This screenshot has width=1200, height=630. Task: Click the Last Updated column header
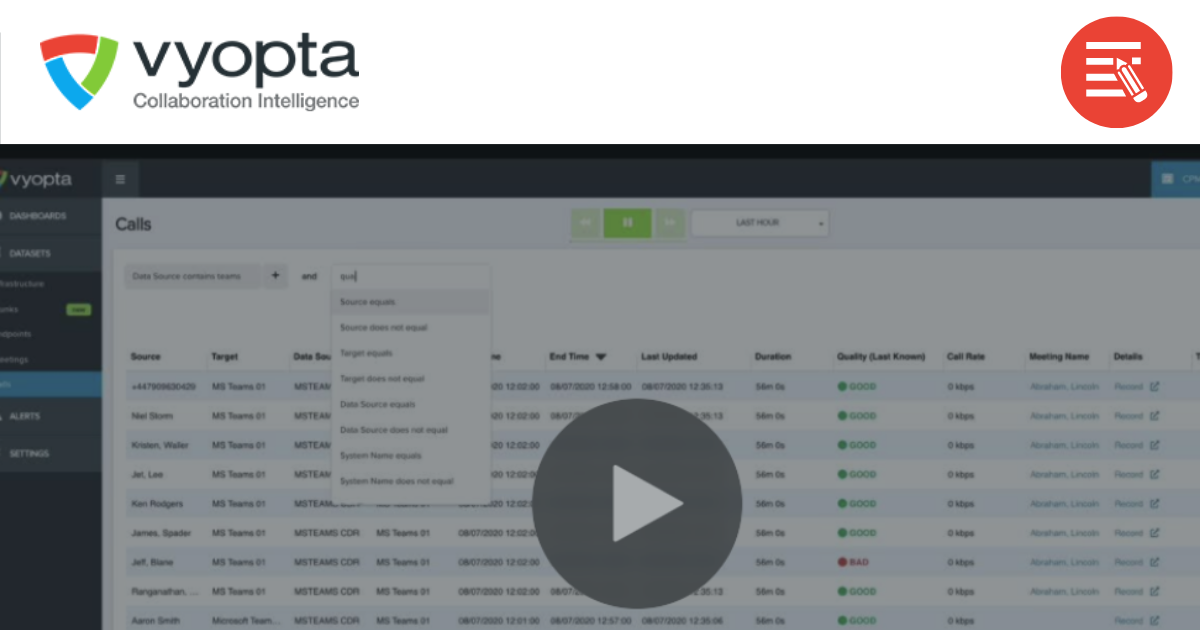pyautogui.click(x=669, y=357)
